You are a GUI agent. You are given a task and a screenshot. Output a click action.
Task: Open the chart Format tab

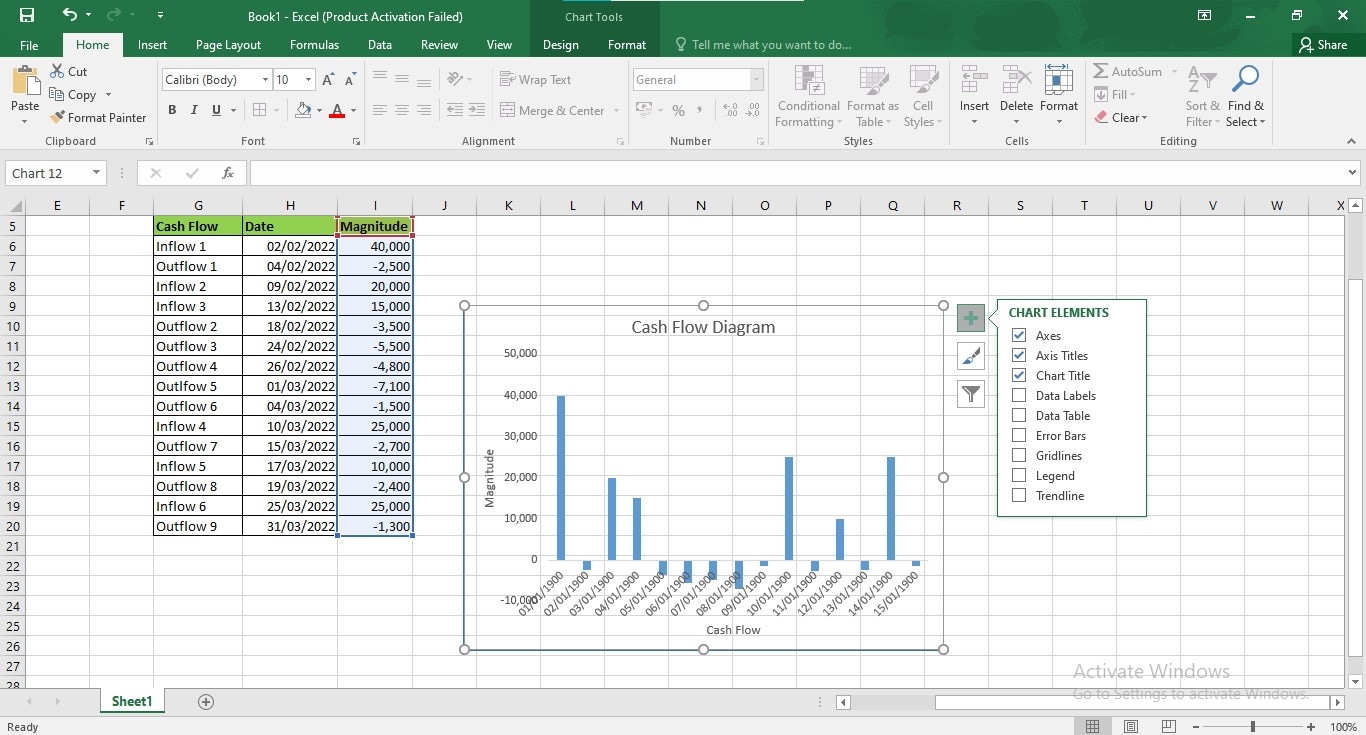coord(627,45)
